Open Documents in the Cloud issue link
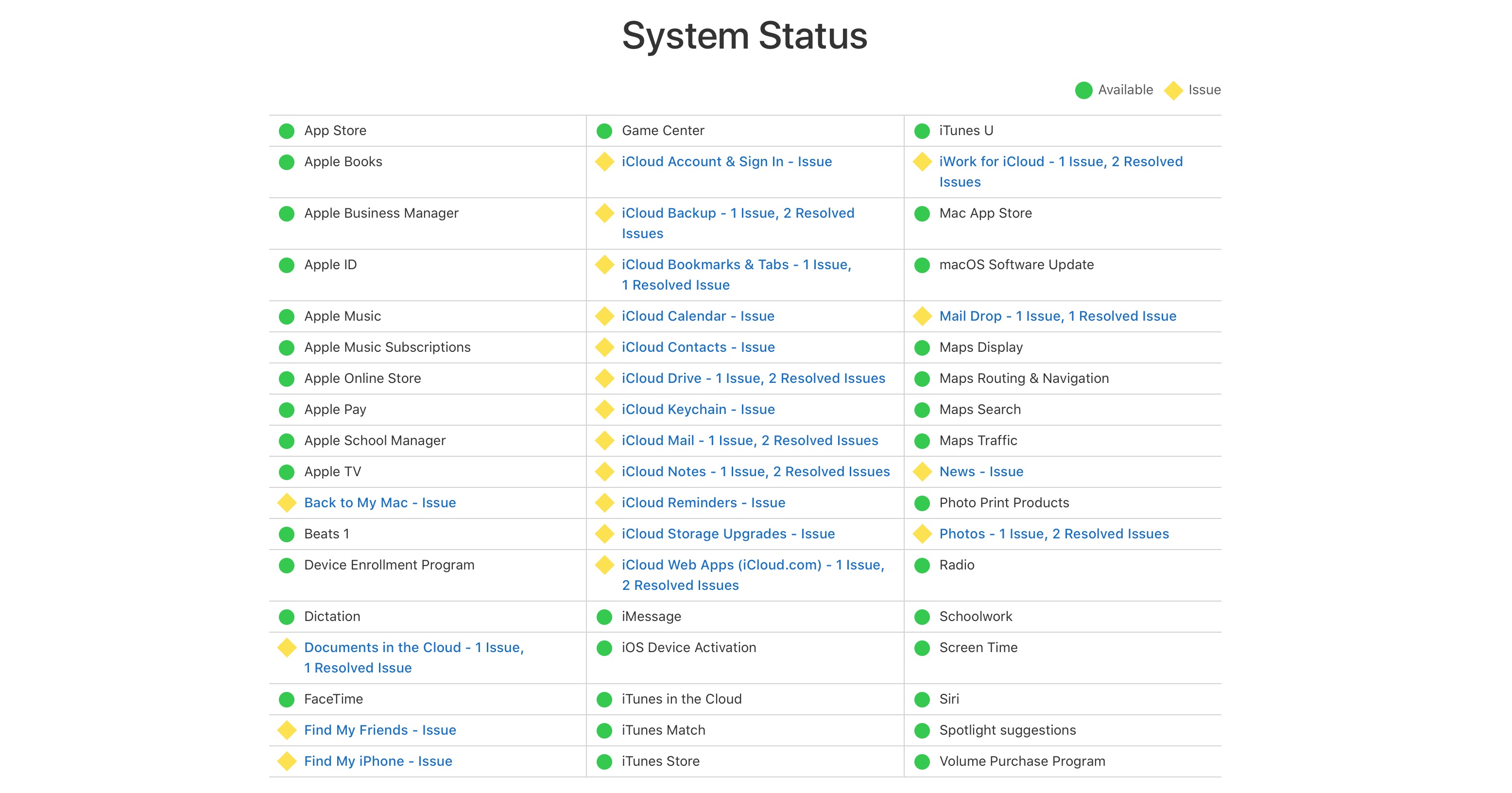Viewport: 1512px width, 793px height. [414, 657]
